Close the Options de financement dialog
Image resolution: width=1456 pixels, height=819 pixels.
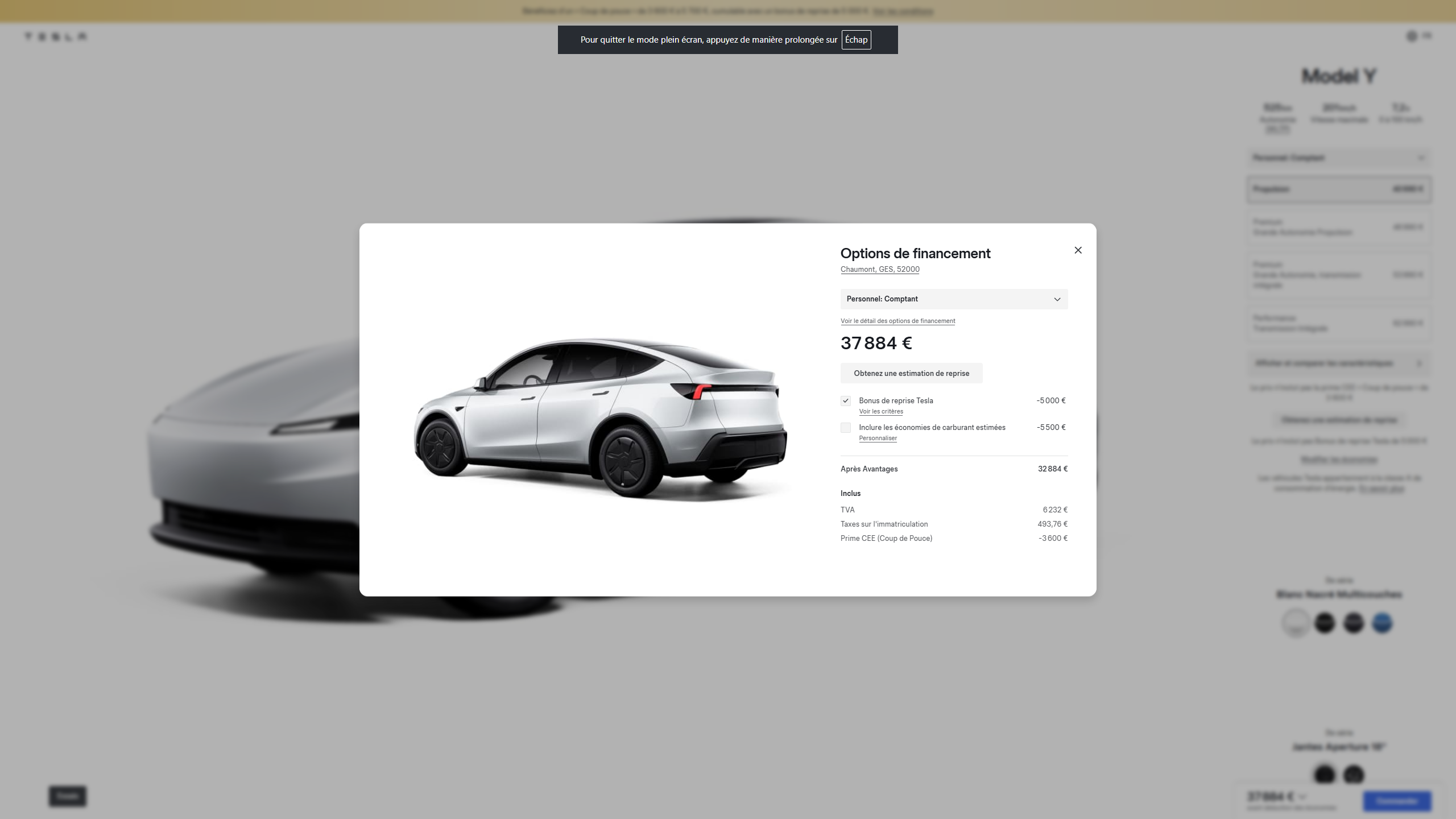[1078, 250]
